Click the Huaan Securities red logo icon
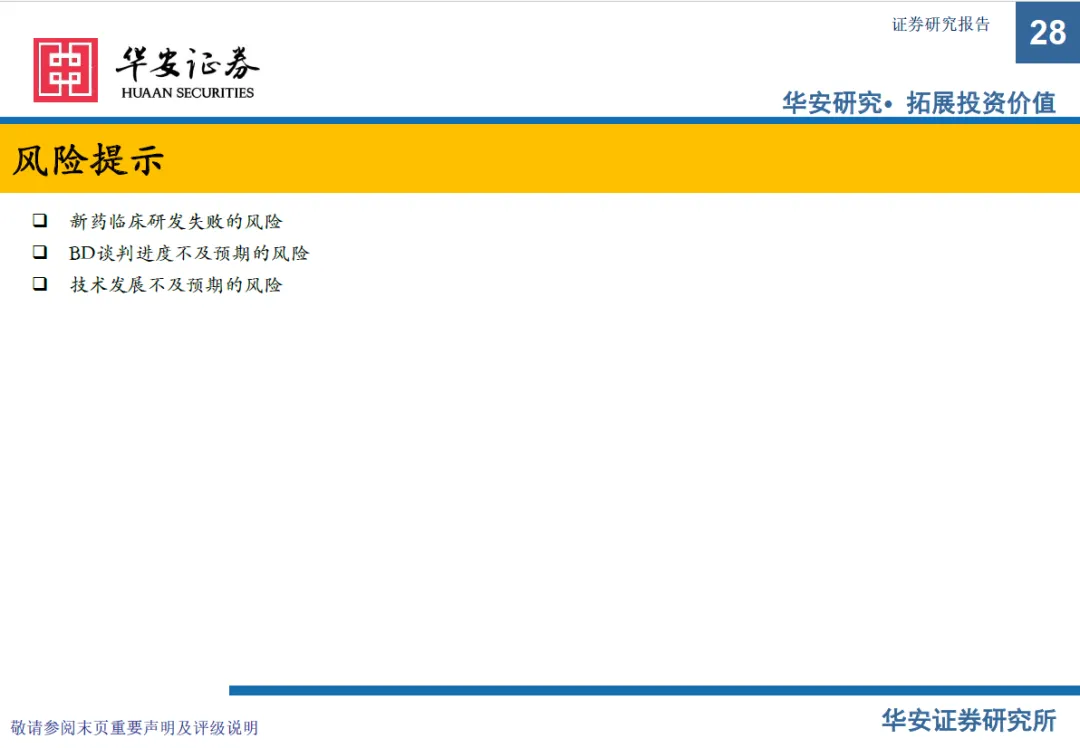 [x=65, y=70]
